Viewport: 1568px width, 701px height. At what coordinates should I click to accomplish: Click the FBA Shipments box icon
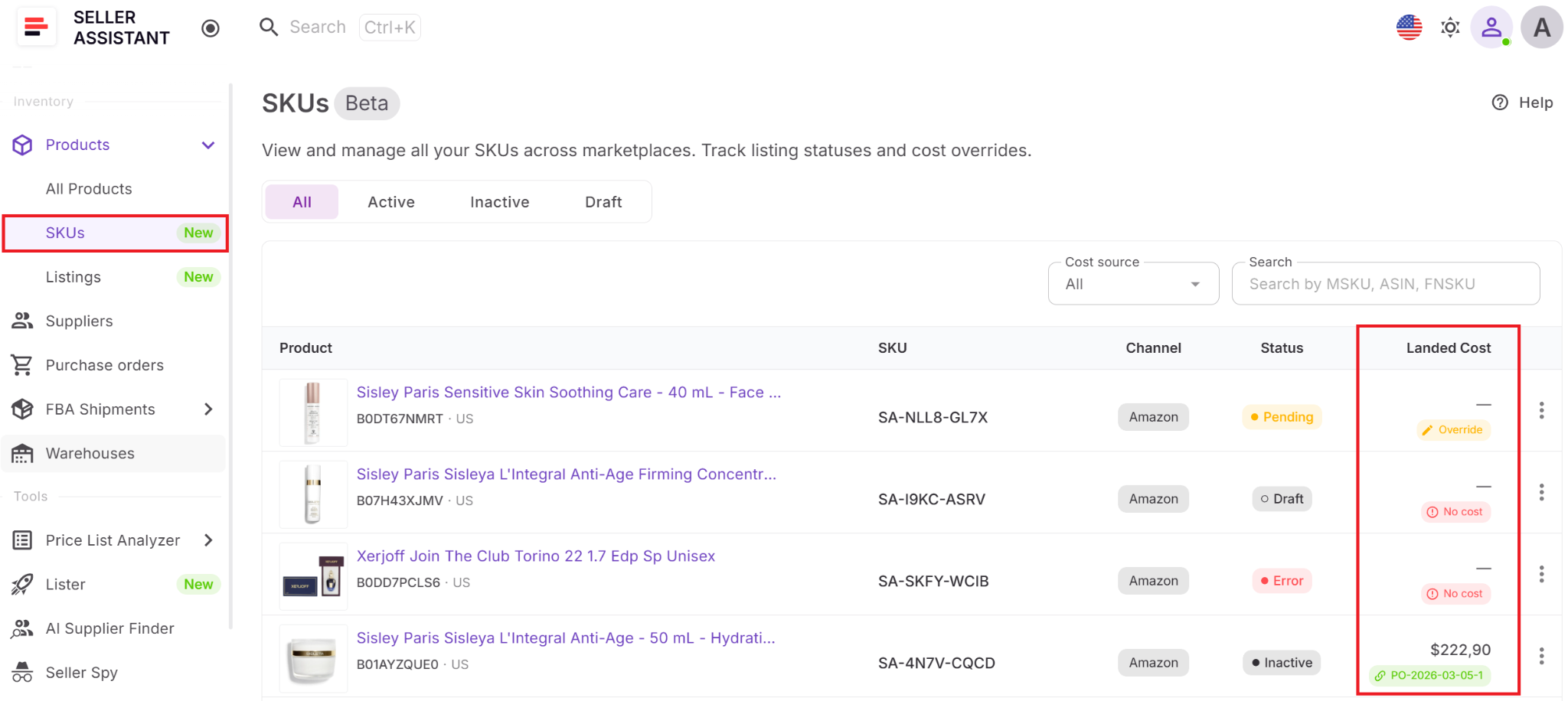tap(22, 409)
